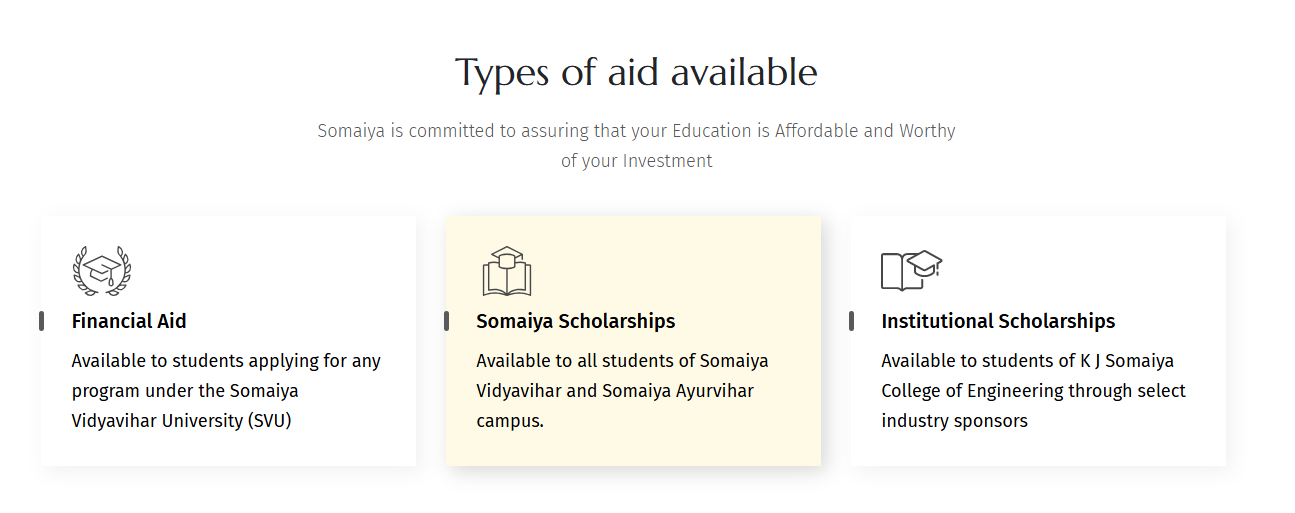This screenshot has height=513, width=1295.
Task: Select the Institutional Scholarships card description
Action: (x=1033, y=390)
